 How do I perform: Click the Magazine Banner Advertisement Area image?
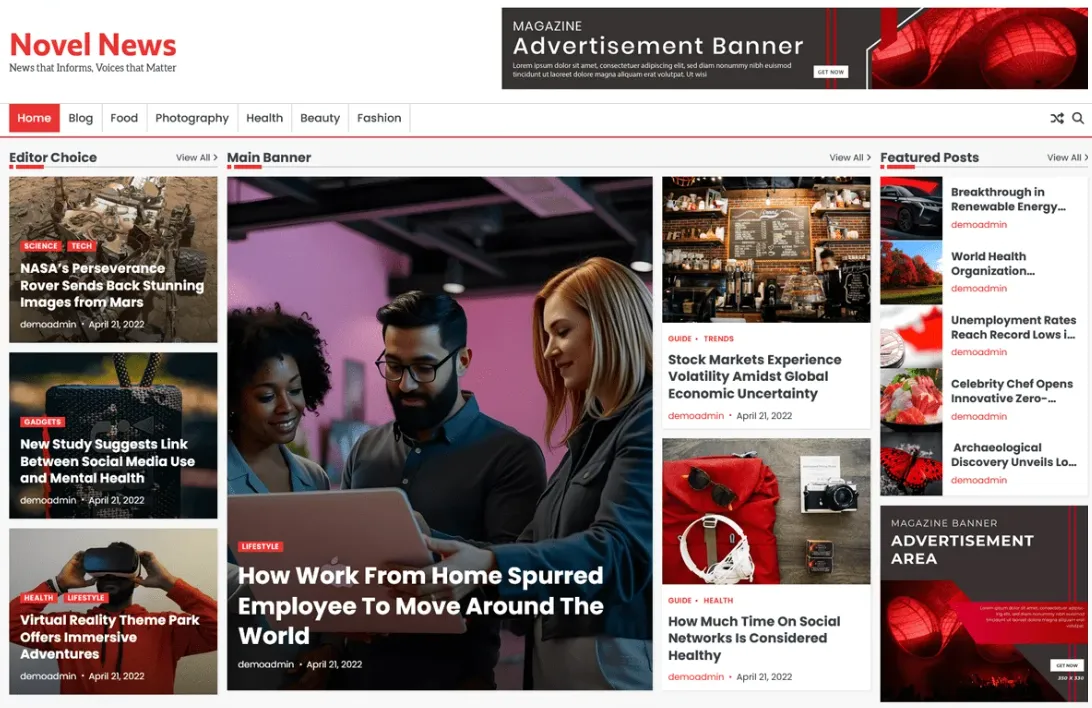point(983,604)
